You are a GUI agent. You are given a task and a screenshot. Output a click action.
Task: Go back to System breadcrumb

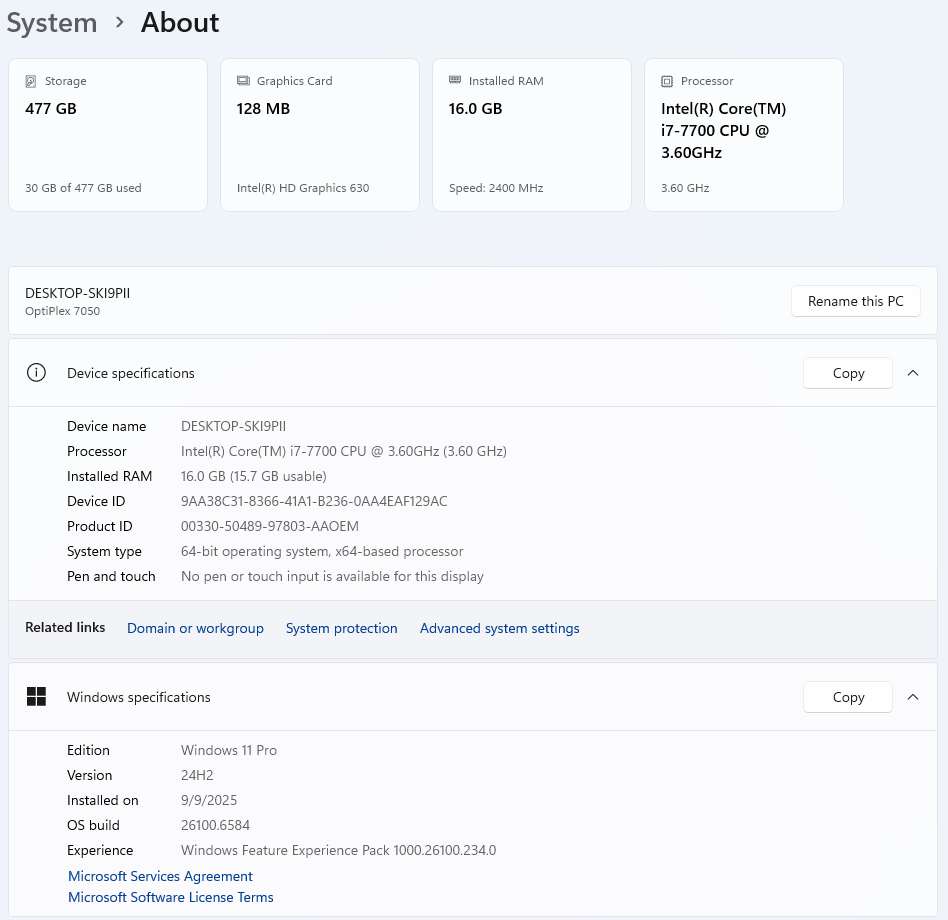[52, 23]
